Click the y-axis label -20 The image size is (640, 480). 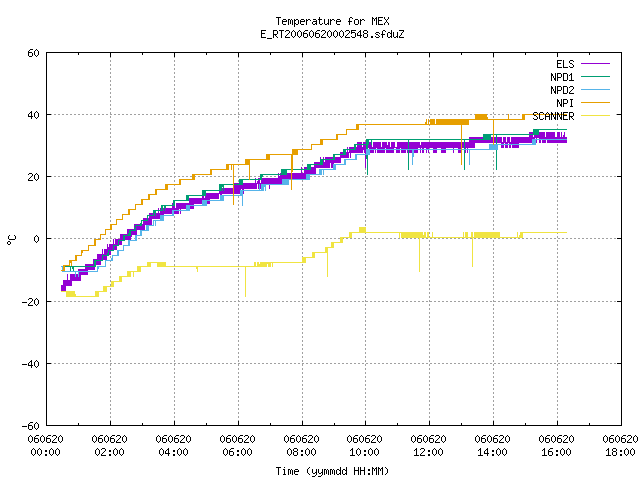31,302
